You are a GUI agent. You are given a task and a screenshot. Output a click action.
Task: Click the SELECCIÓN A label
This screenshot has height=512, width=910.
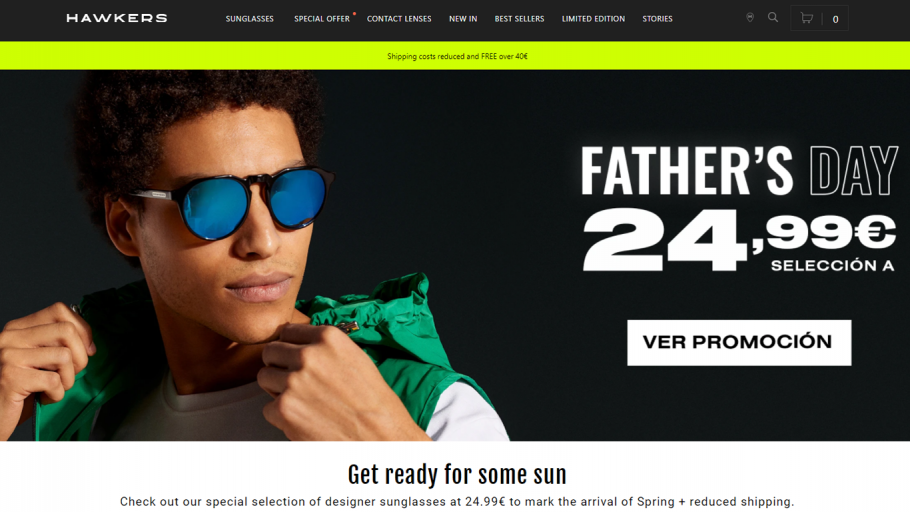832,266
